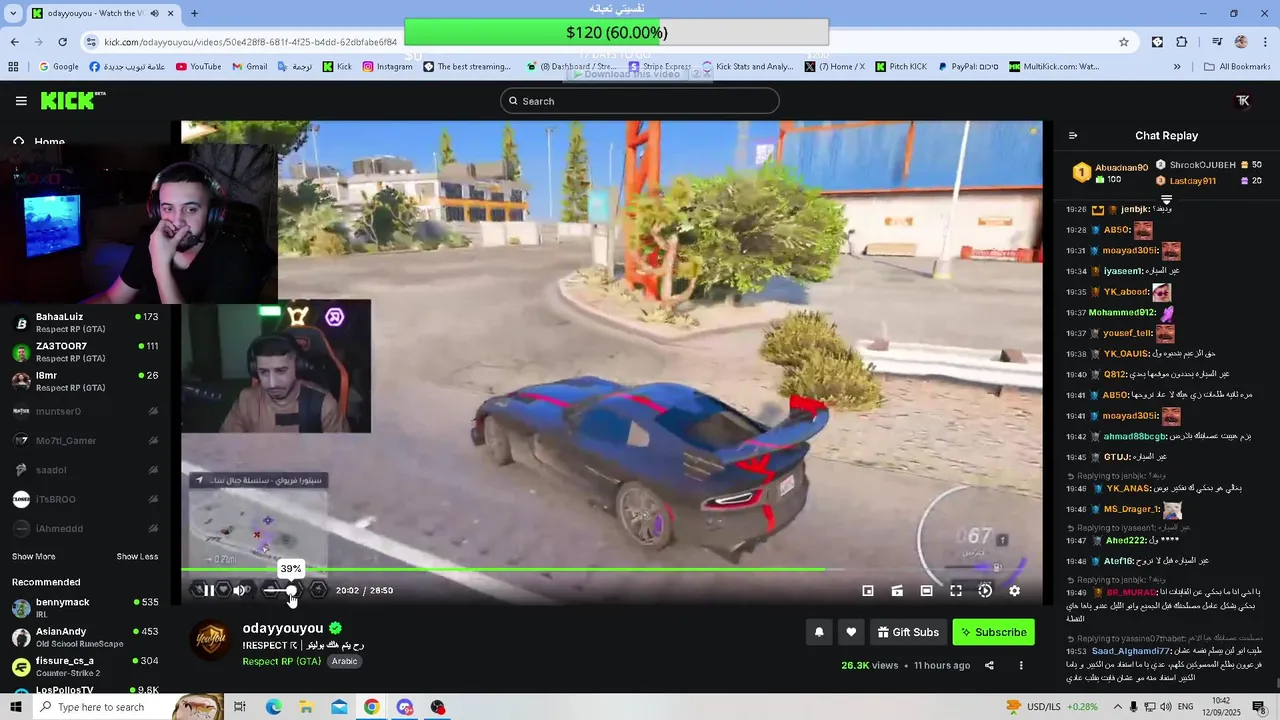The height and width of the screenshot is (720, 1280).
Task: Open recommended channel AsianAndy
Action: (85, 637)
